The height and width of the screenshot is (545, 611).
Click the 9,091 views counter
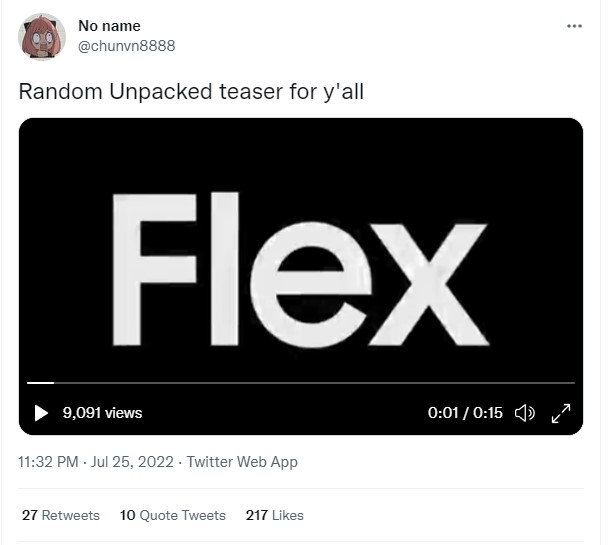(x=102, y=413)
